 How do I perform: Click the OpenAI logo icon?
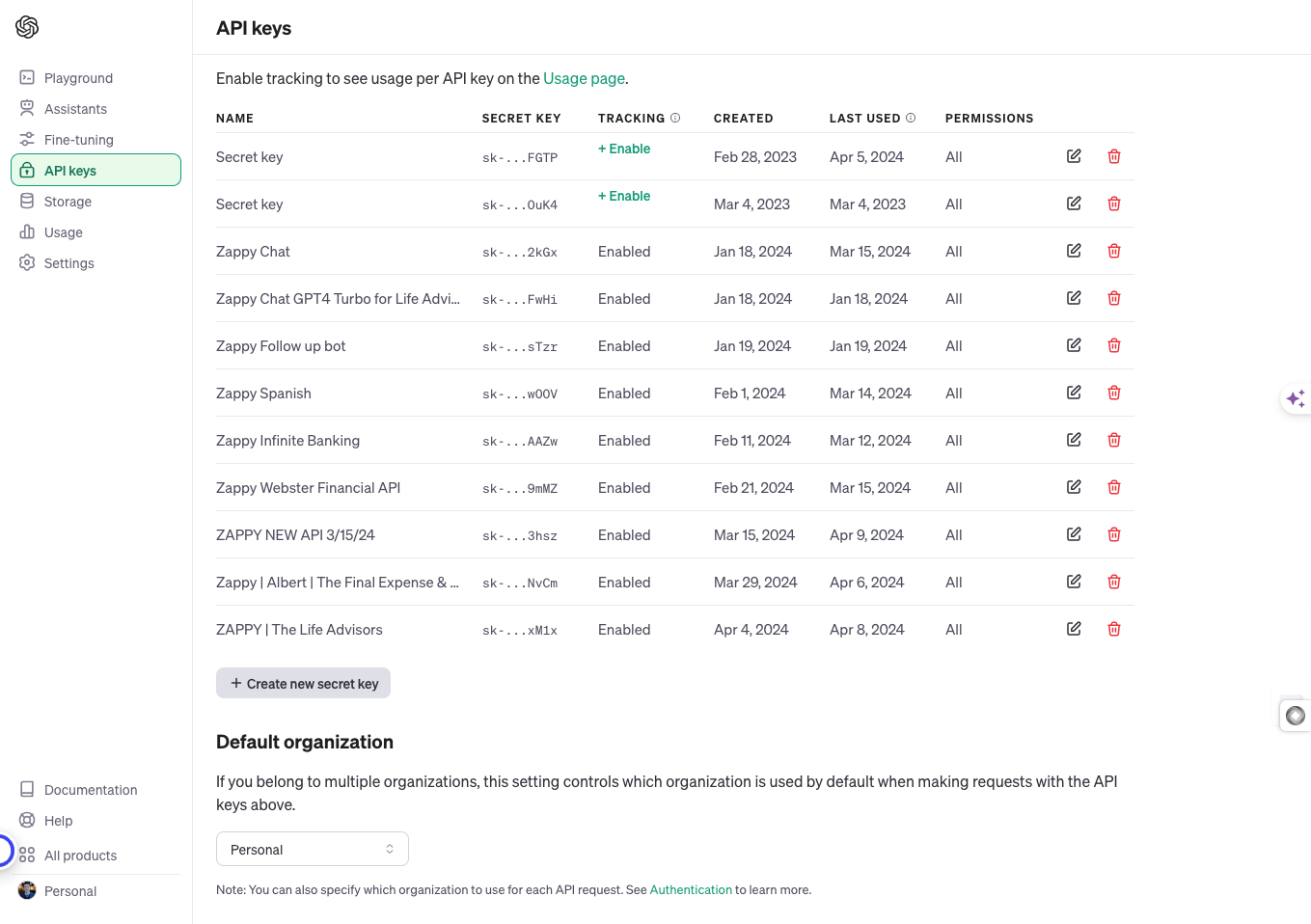[27, 27]
